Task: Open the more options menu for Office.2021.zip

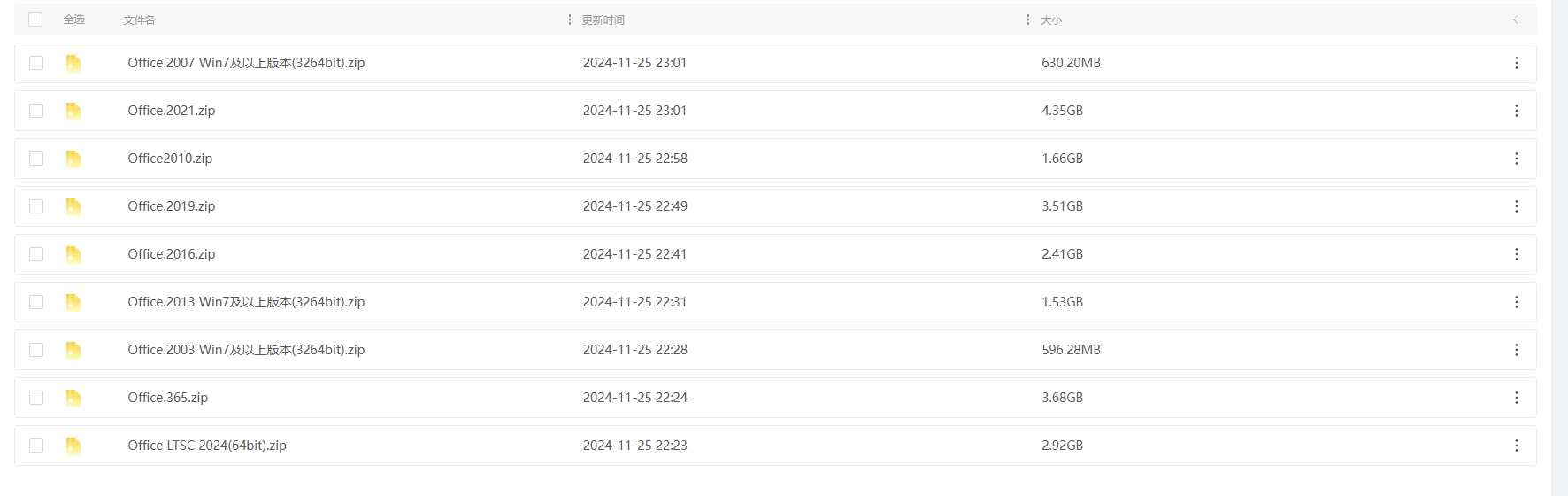Action: pos(1516,111)
